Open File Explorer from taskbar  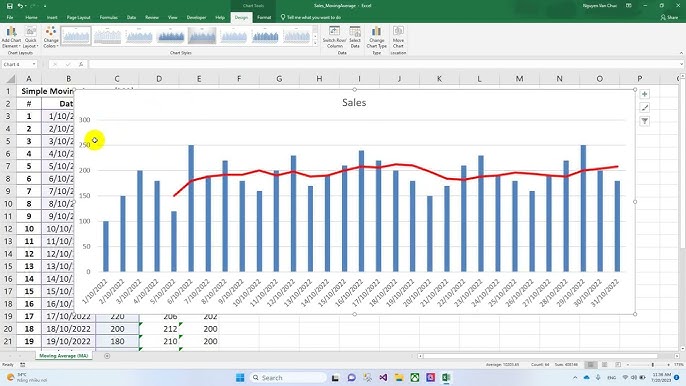tap(399, 377)
